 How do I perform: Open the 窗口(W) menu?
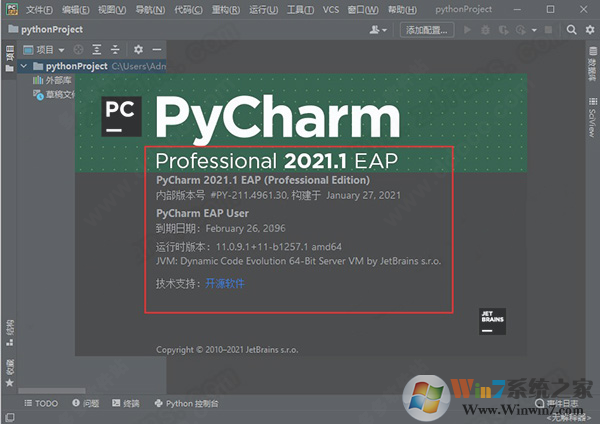[x=363, y=10]
